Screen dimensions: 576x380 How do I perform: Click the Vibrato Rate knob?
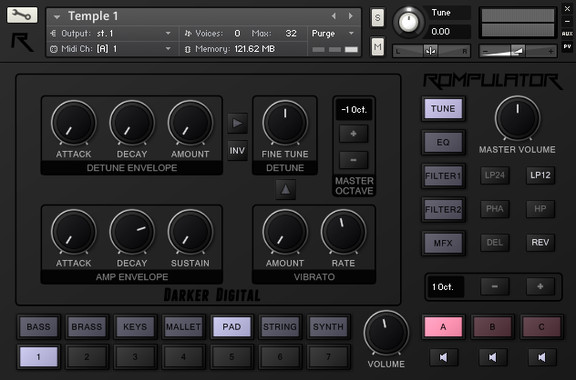coord(343,232)
